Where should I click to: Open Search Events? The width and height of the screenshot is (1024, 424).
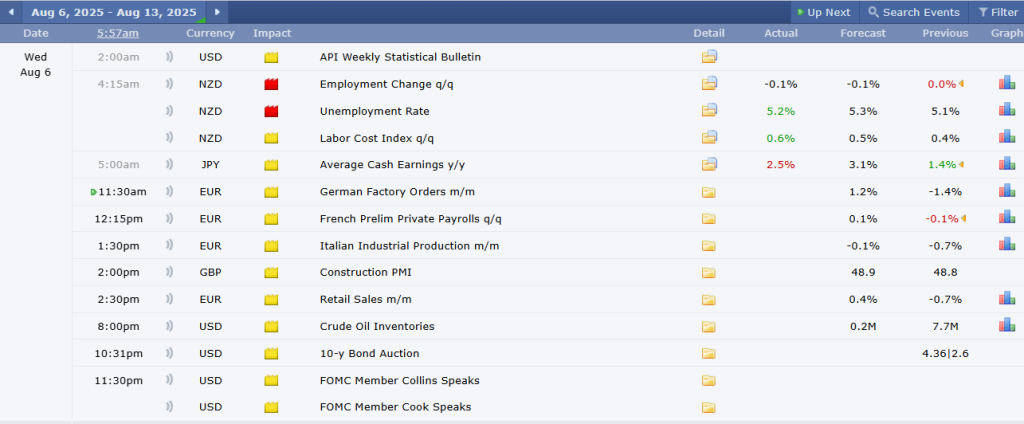tap(913, 12)
